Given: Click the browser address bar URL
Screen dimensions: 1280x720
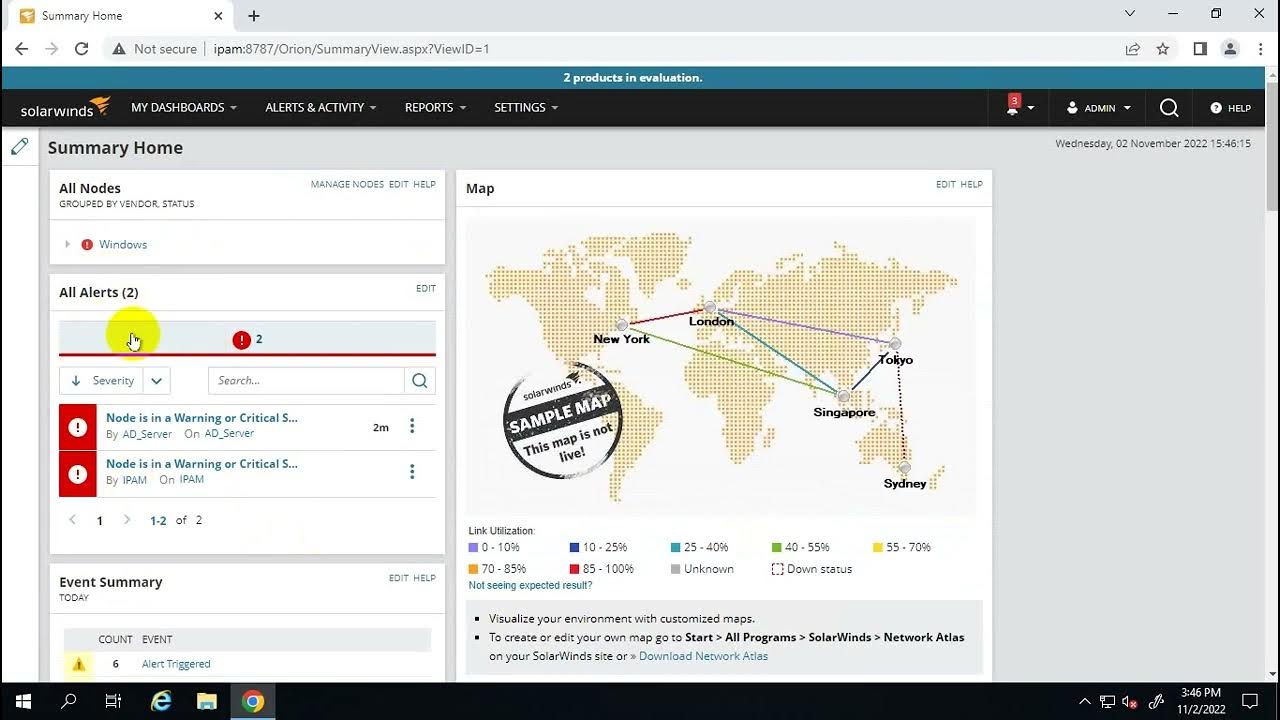Looking at the screenshot, I should (351, 48).
